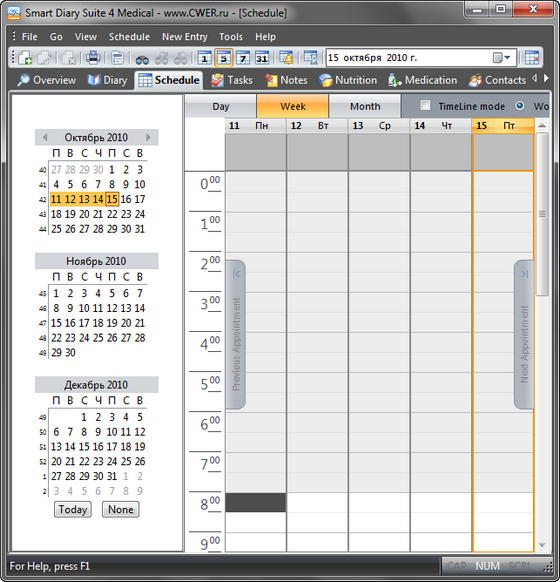This screenshot has height=582, width=560.
Task: Click the Today button
Action: tap(73, 509)
